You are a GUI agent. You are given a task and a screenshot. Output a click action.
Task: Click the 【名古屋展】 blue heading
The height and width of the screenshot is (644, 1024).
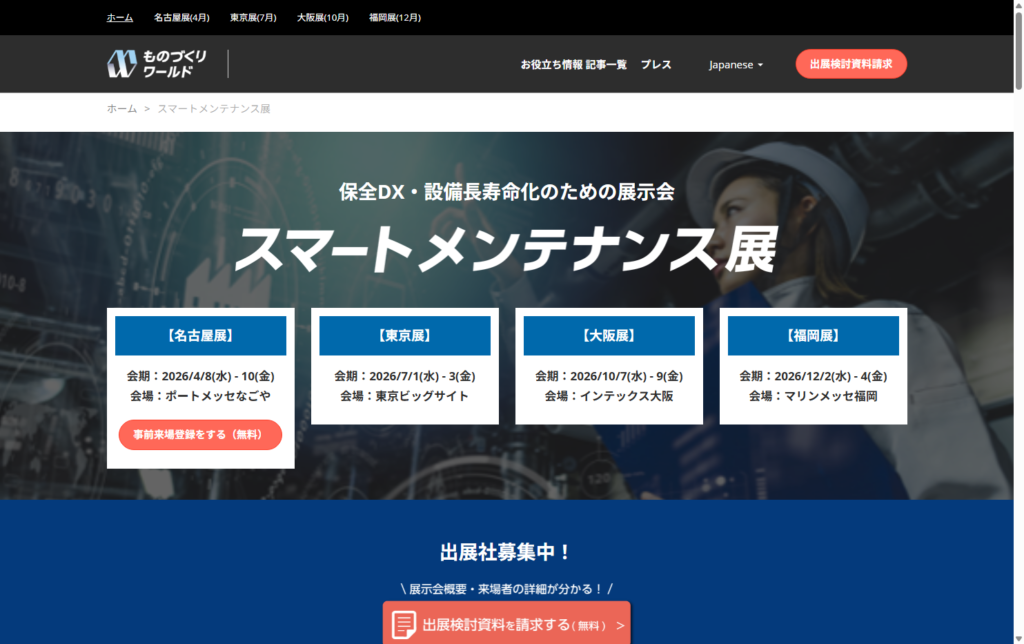point(200,336)
